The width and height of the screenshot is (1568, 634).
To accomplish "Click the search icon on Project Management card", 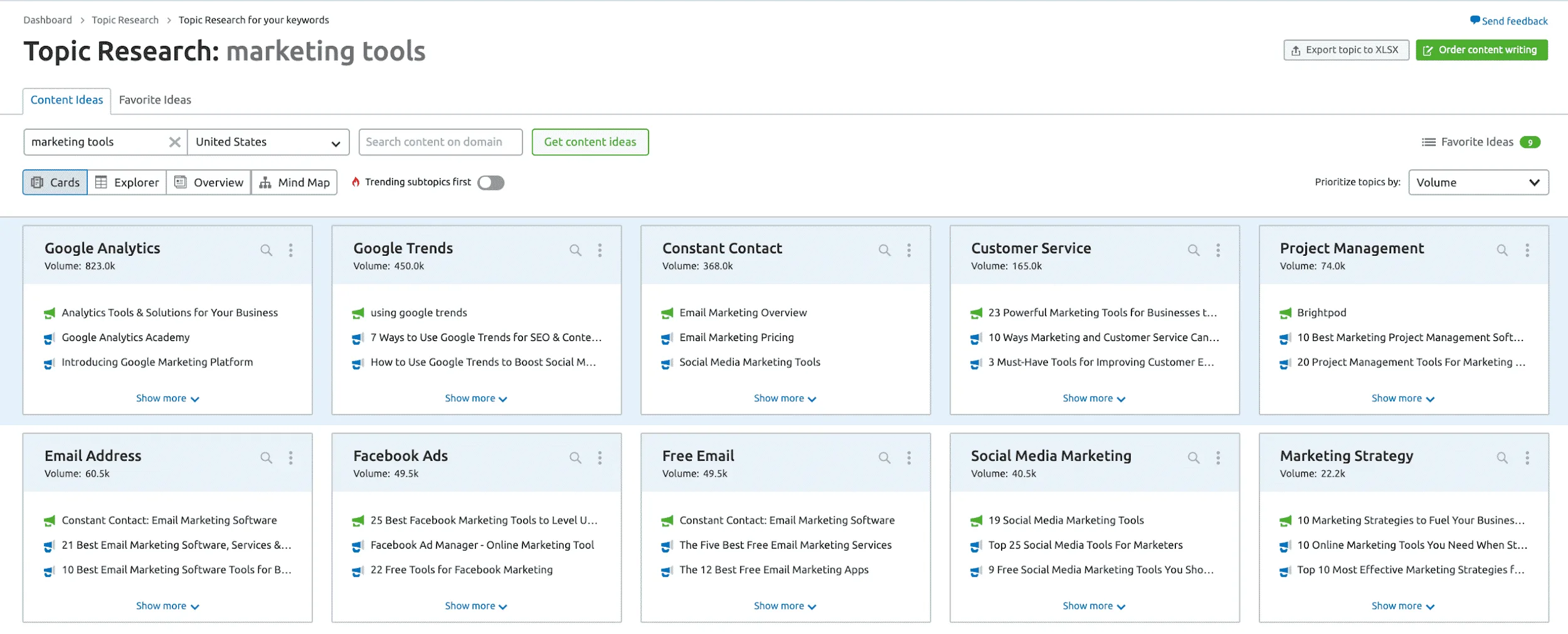I will (x=1502, y=250).
